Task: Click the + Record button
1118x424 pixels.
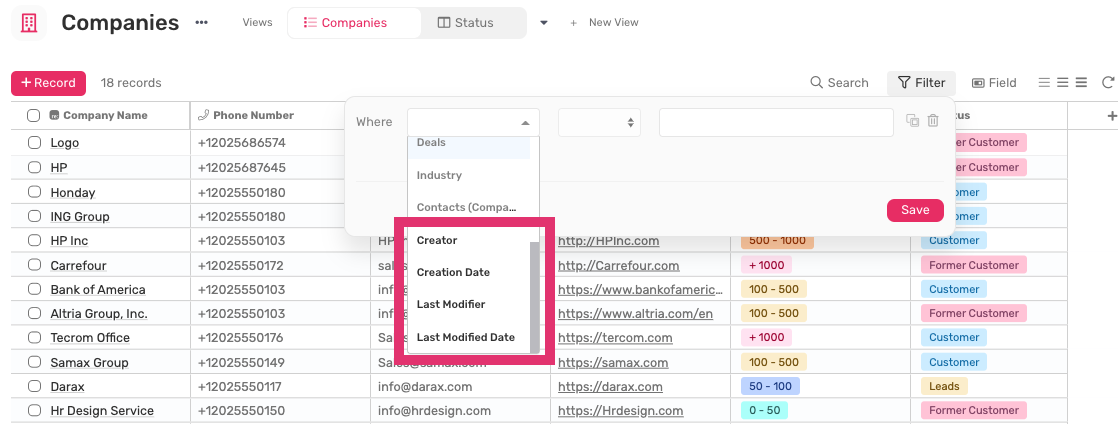Action: click(x=48, y=83)
